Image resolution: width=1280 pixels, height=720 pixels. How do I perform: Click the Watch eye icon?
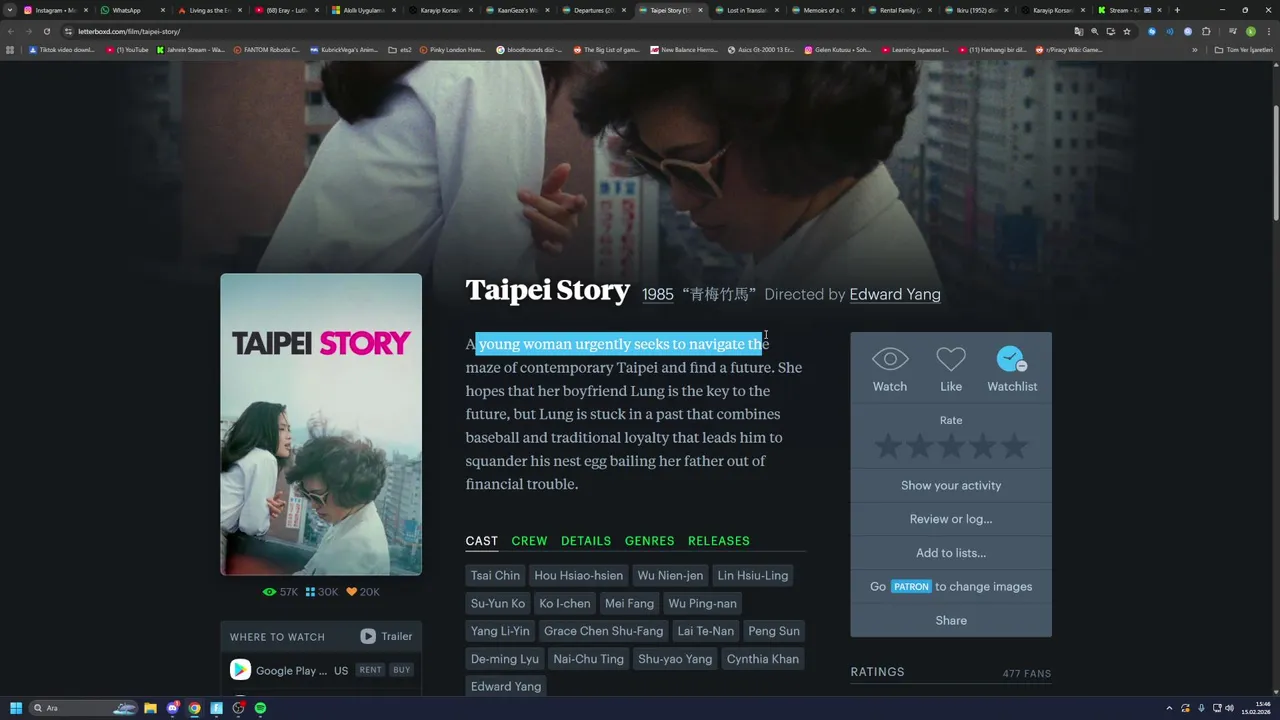890,358
